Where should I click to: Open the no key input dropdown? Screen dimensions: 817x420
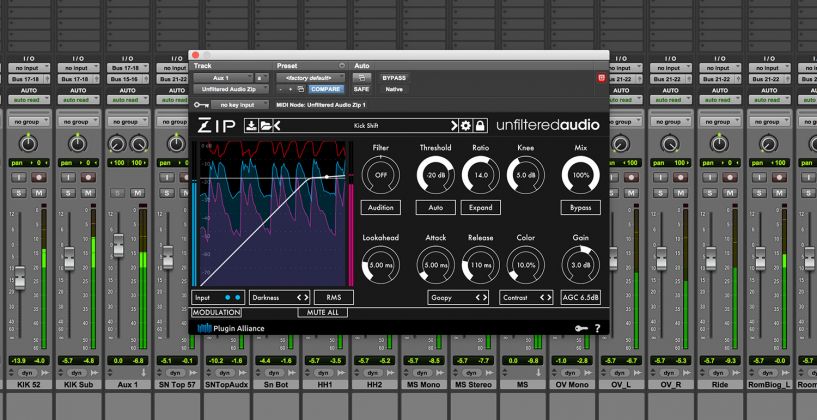point(240,105)
